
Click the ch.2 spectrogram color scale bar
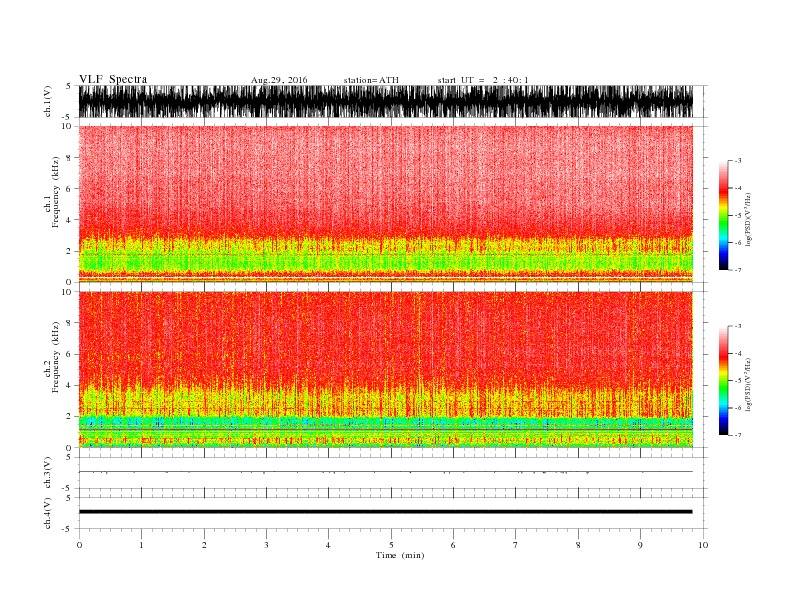point(724,381)
